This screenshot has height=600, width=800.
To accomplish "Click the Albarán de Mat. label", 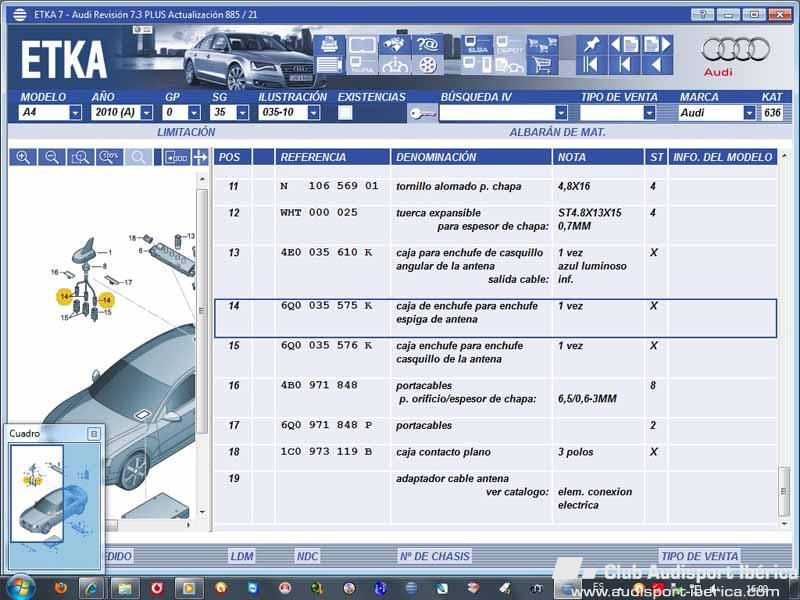I will click(557, 132).
